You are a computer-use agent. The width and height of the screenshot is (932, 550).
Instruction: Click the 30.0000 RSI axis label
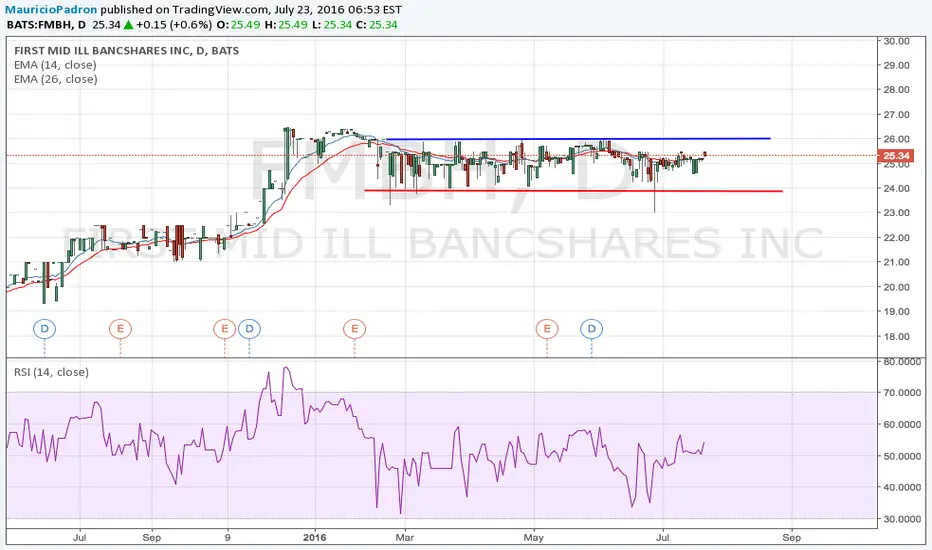click(x=902, y=519)
